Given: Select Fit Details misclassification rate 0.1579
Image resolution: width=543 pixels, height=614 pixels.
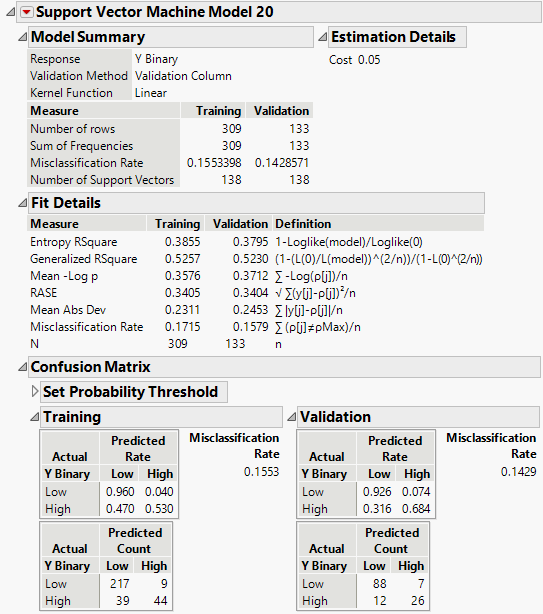Looking at the screenshot, I should click(251, 327).
